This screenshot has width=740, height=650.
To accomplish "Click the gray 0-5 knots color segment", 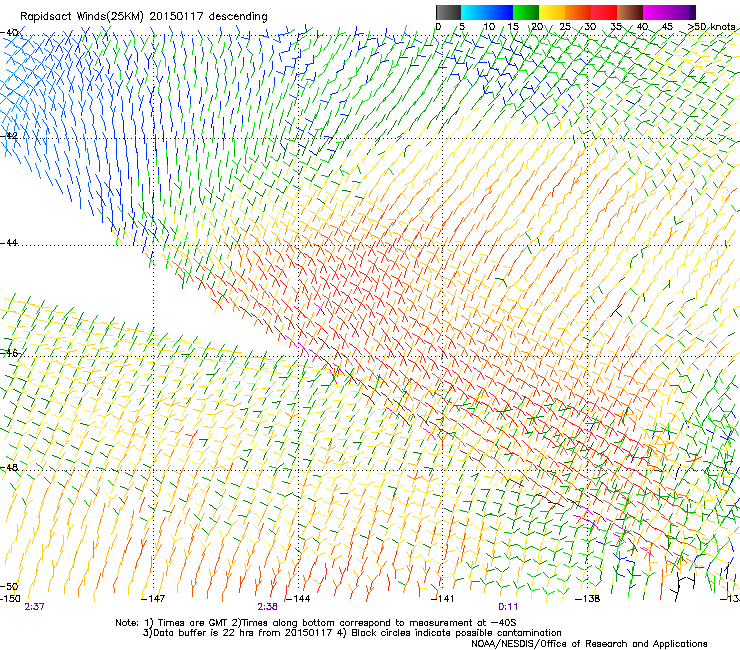I will click(x=448, y=12).
